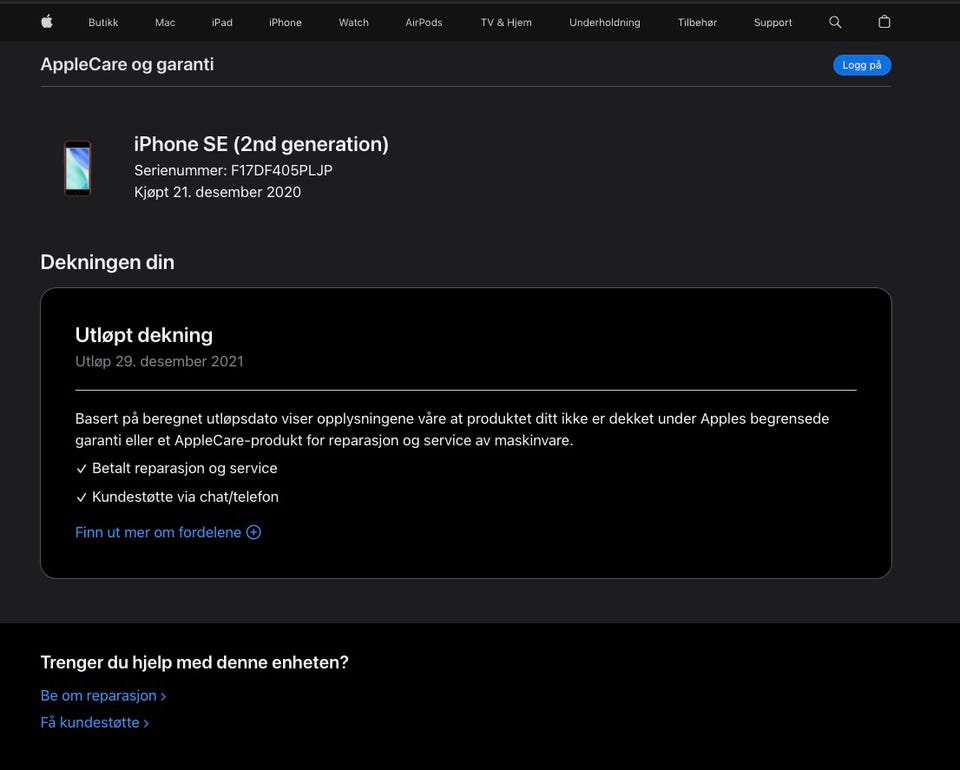Viewport: 960px width, 770px height.
Task: Click the Dekningen din heading
Action: pos(107,262)
